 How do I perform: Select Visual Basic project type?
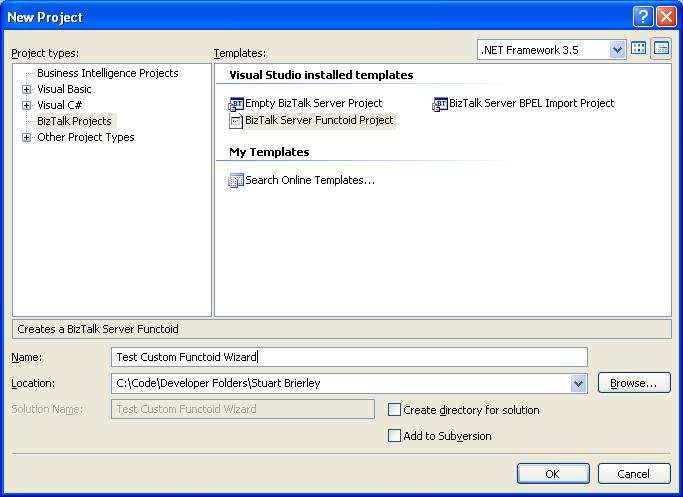(64, 89)
